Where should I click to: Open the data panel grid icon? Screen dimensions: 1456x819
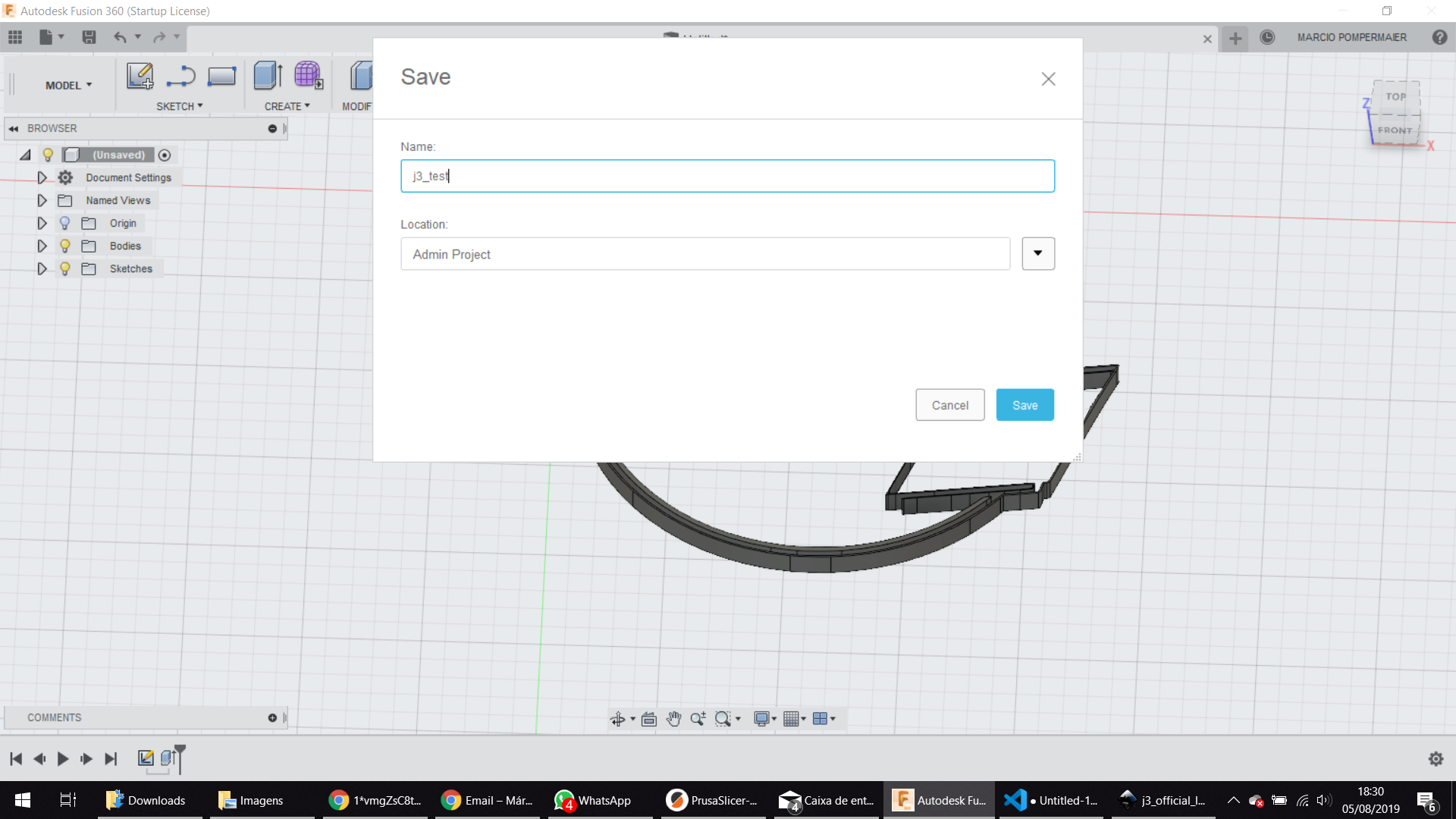click(x=15, y=36)
